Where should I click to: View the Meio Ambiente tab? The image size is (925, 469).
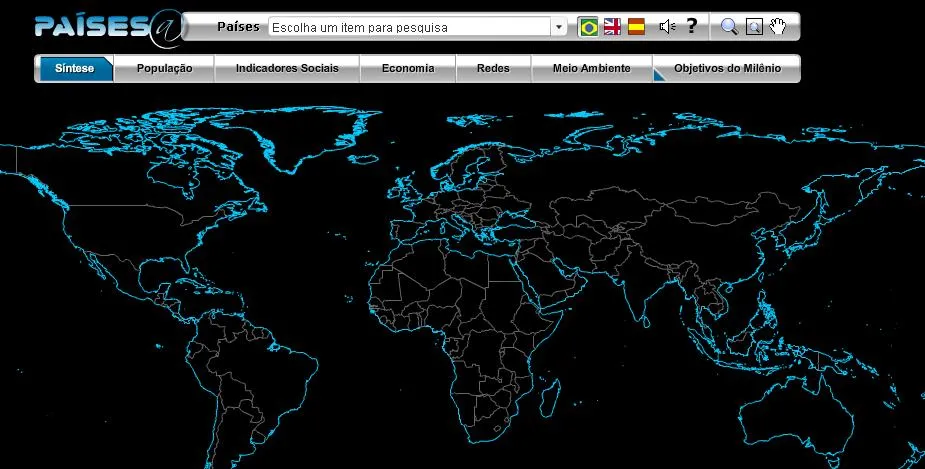pos(591,69)
